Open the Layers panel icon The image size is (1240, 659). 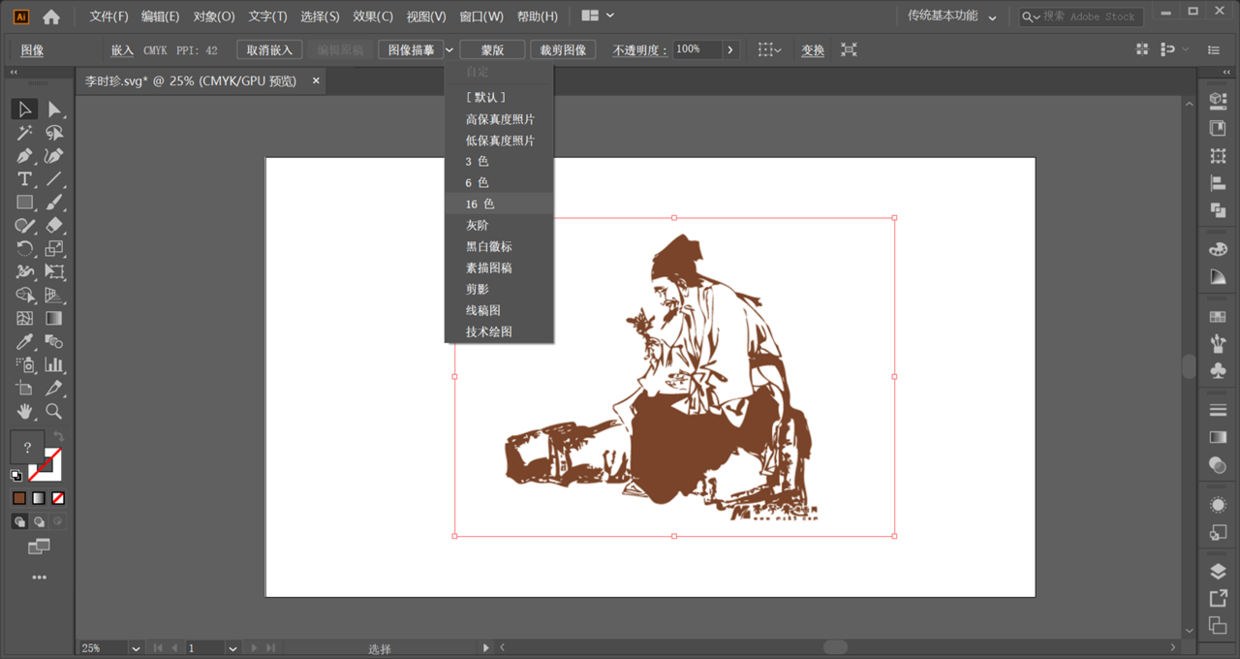(1218, 571)
